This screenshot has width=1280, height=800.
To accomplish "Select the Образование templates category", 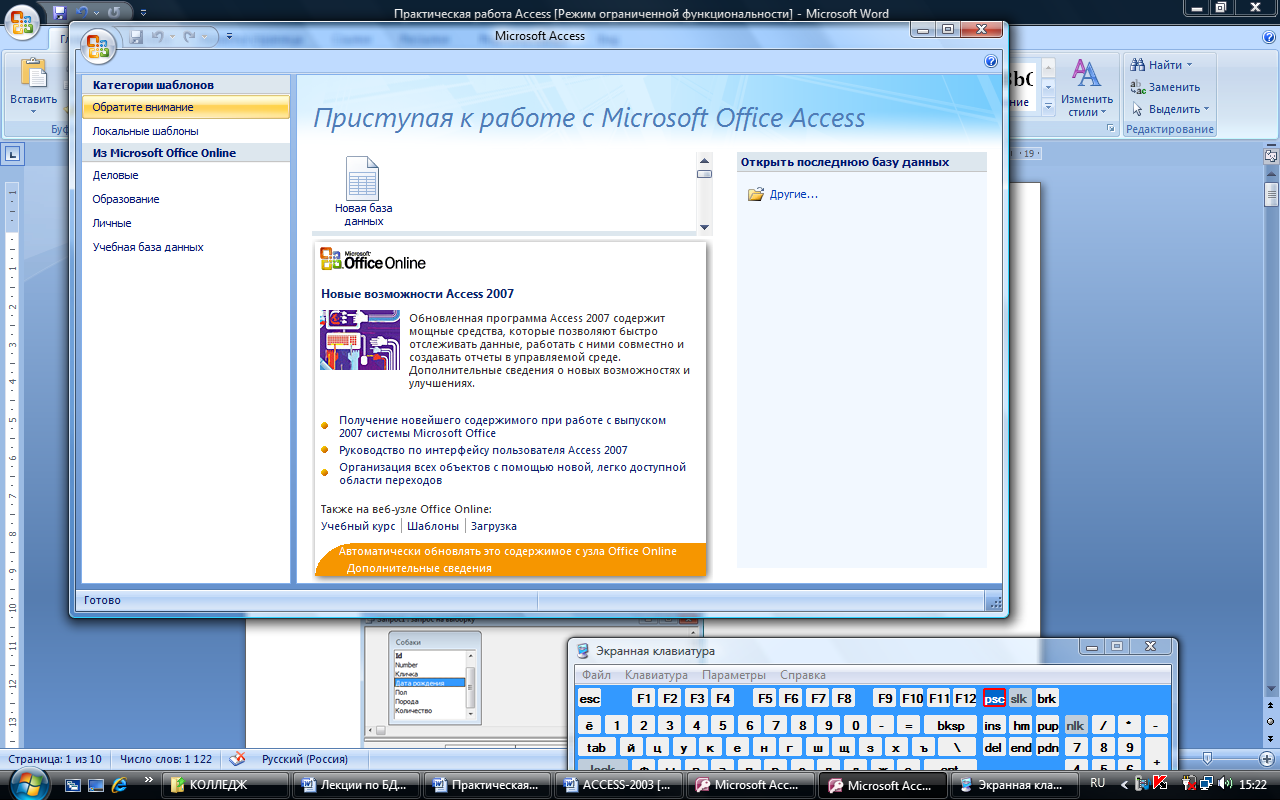I will pyautogui.click(x=186, y=199).
